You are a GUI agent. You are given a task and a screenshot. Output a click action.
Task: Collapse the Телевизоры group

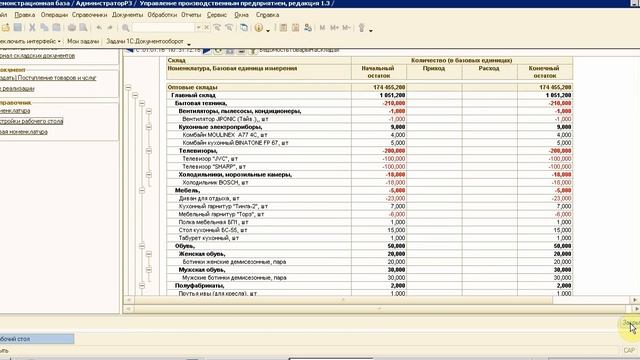coord(149,151)
